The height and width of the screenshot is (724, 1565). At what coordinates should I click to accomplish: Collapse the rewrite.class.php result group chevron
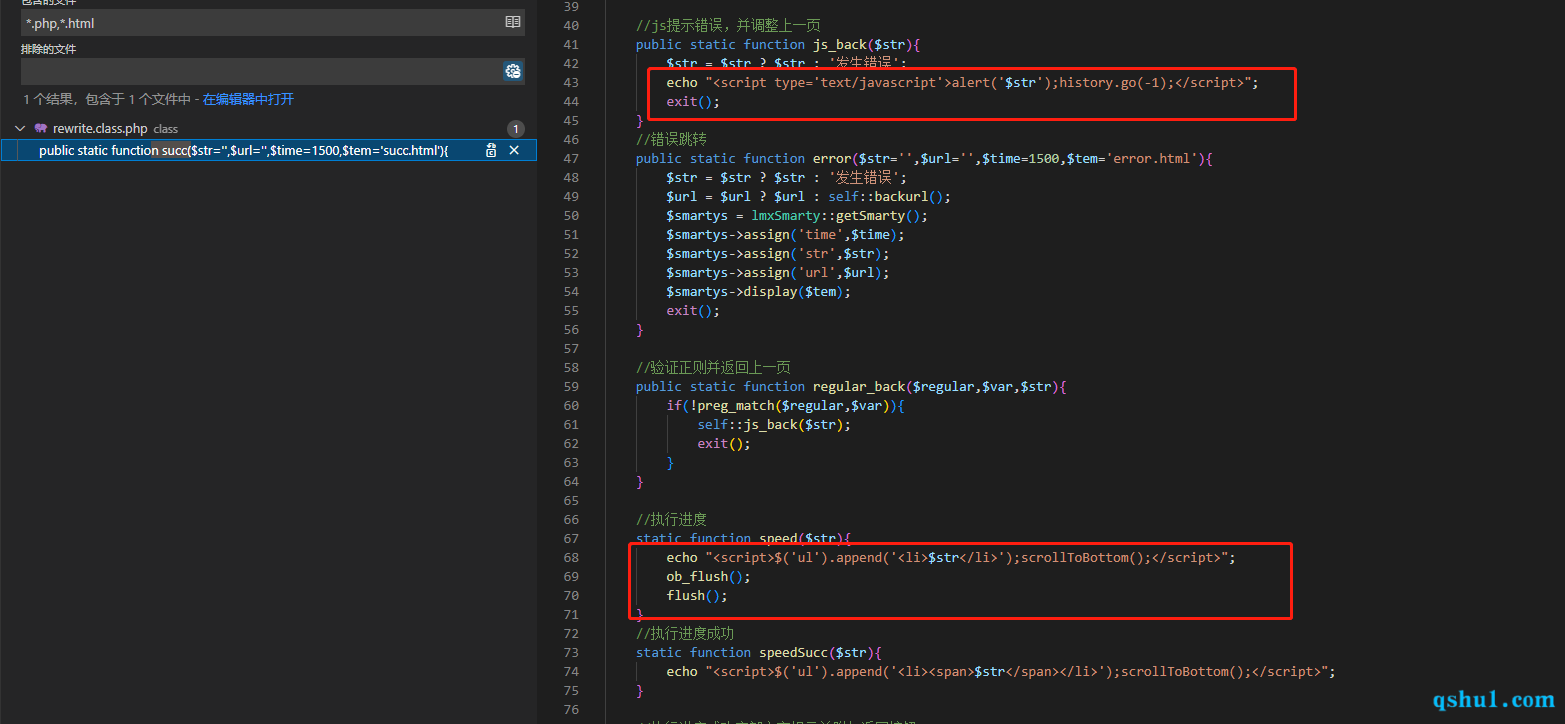tap(20, 129)
